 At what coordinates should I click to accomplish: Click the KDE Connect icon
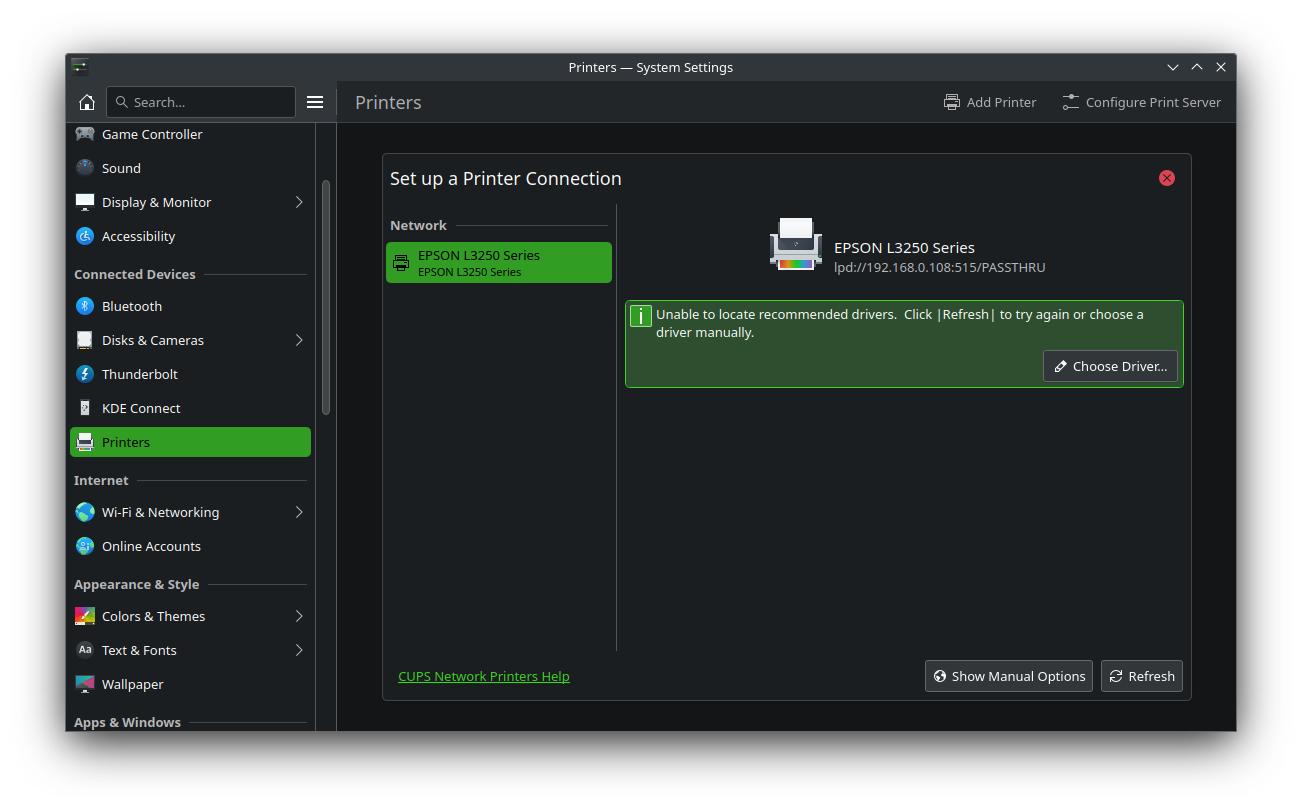pyautogui.click(x=85, y=408)
